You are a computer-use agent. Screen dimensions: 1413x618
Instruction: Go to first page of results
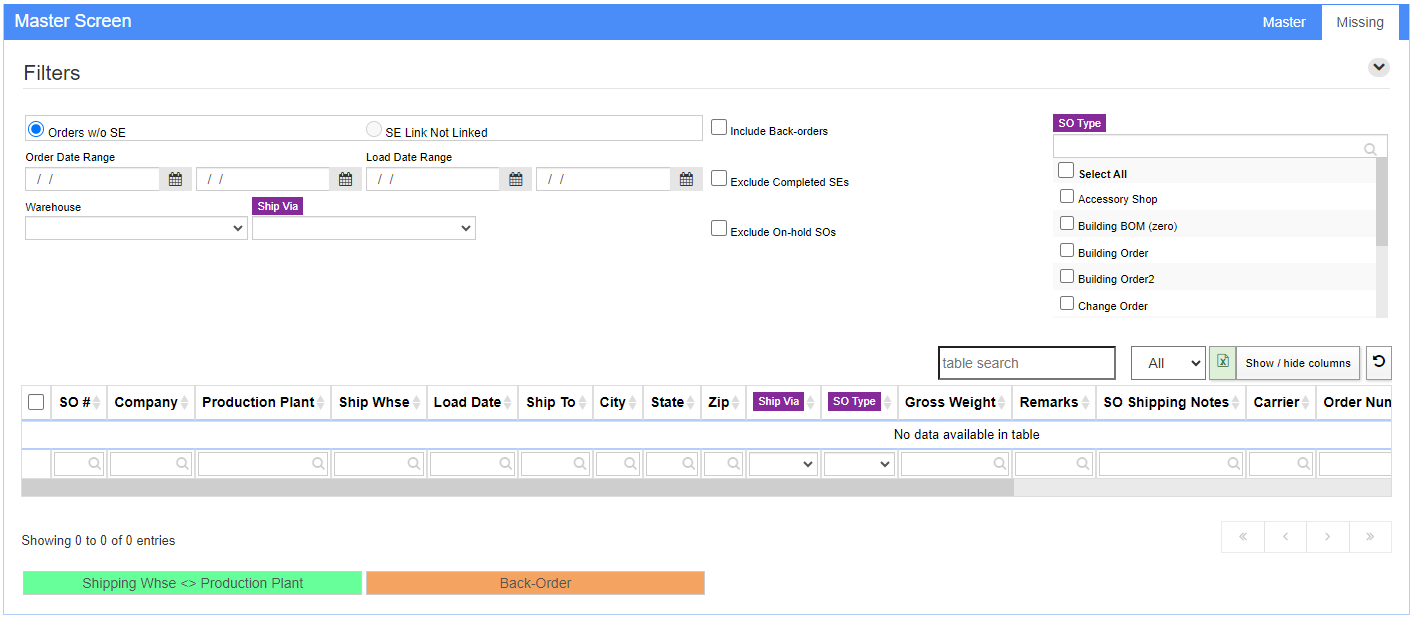click(x=1243, y=537)
